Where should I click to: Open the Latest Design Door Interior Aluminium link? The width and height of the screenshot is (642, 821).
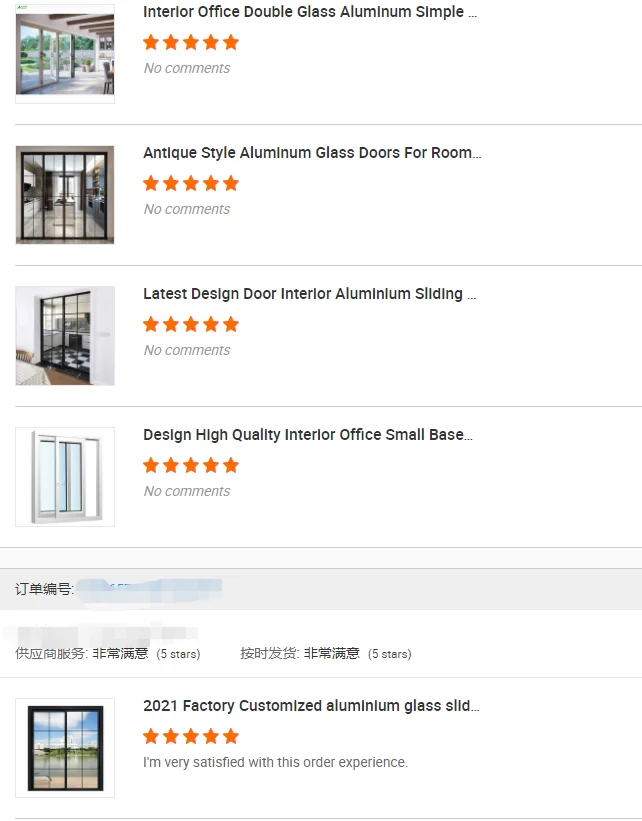click(x=310, y=294)
